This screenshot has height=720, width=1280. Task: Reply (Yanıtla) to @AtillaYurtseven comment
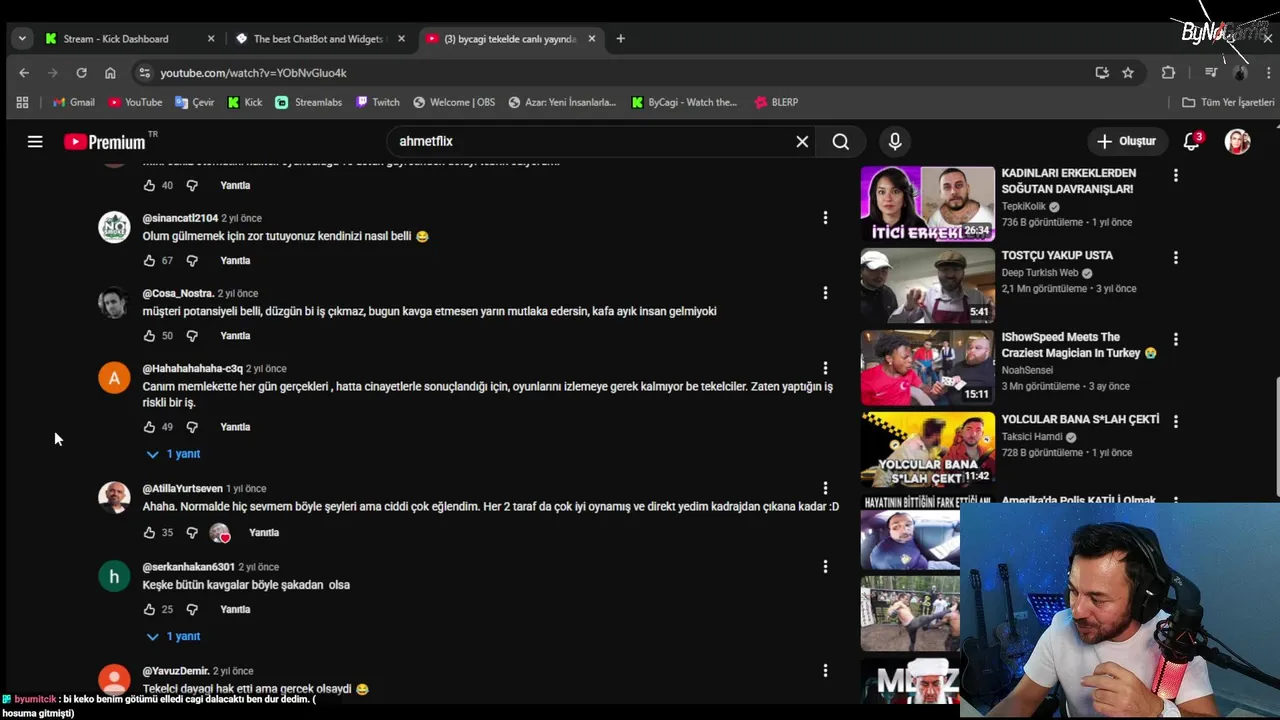point(264,533)
